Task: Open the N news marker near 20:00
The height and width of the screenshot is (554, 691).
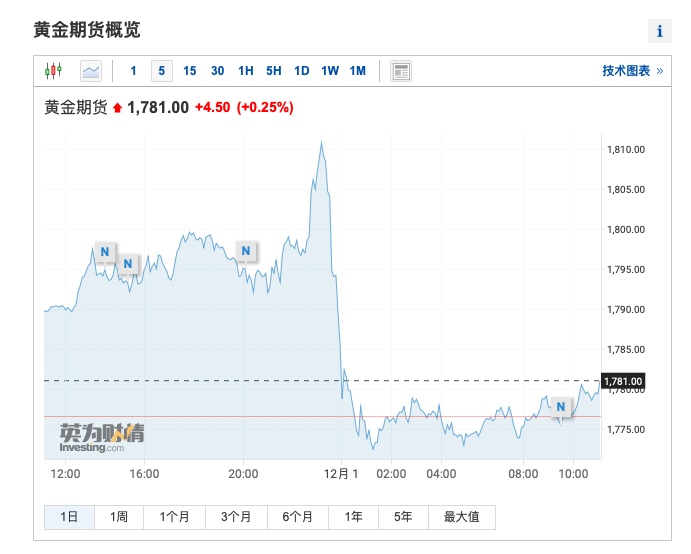Action: click(x=246, y=250)
